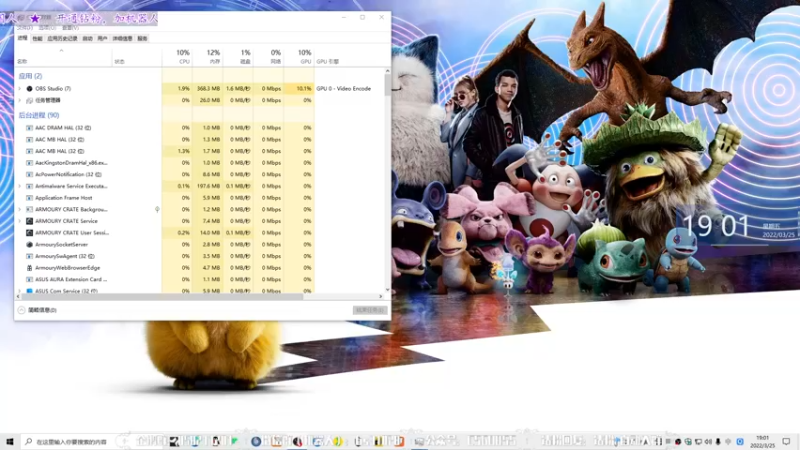Open the taskbar notification center icon
800x450 pixels.
[x=787, y=441]
